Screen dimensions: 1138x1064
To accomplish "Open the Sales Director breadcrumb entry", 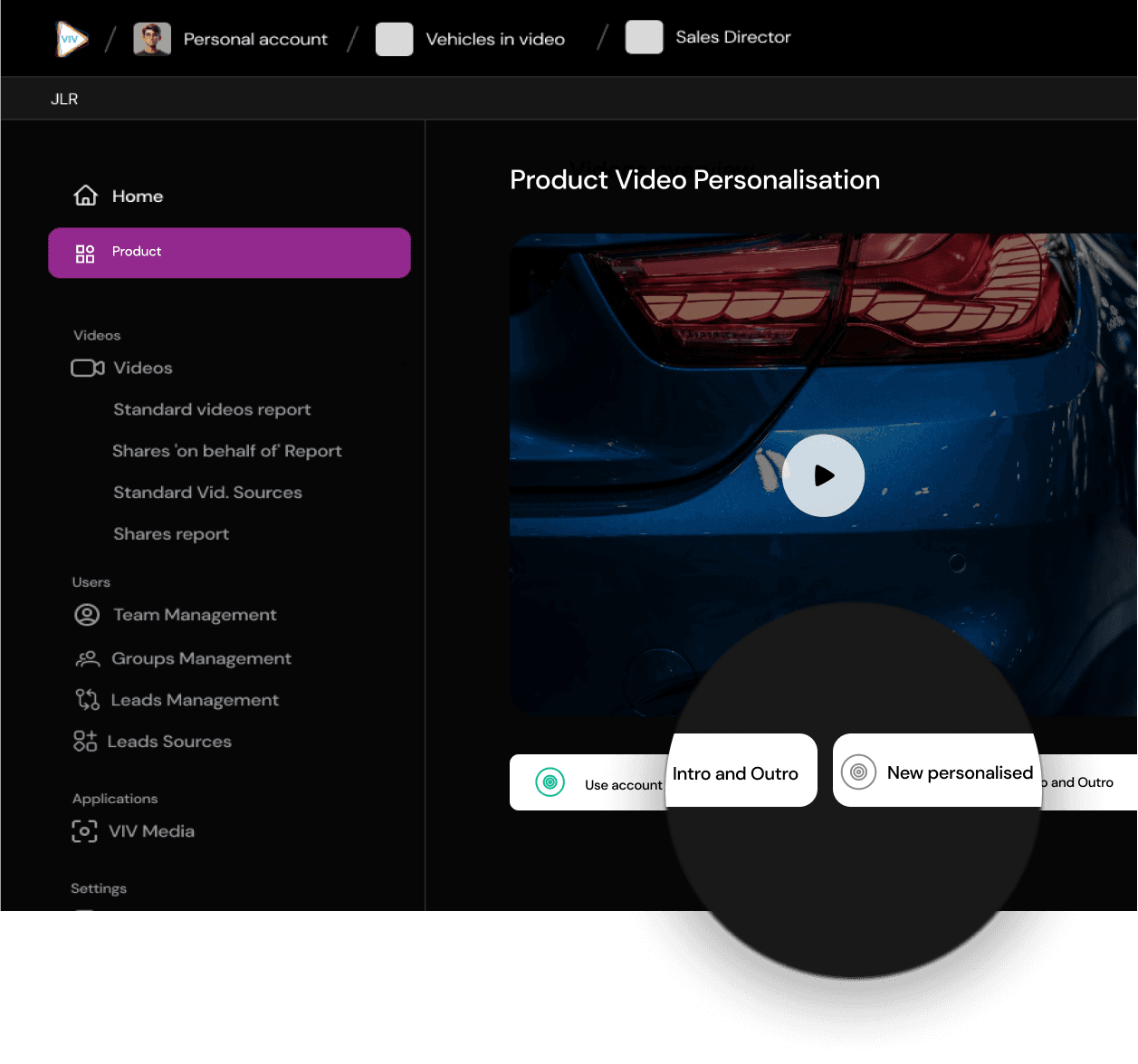I will [733, 37].
